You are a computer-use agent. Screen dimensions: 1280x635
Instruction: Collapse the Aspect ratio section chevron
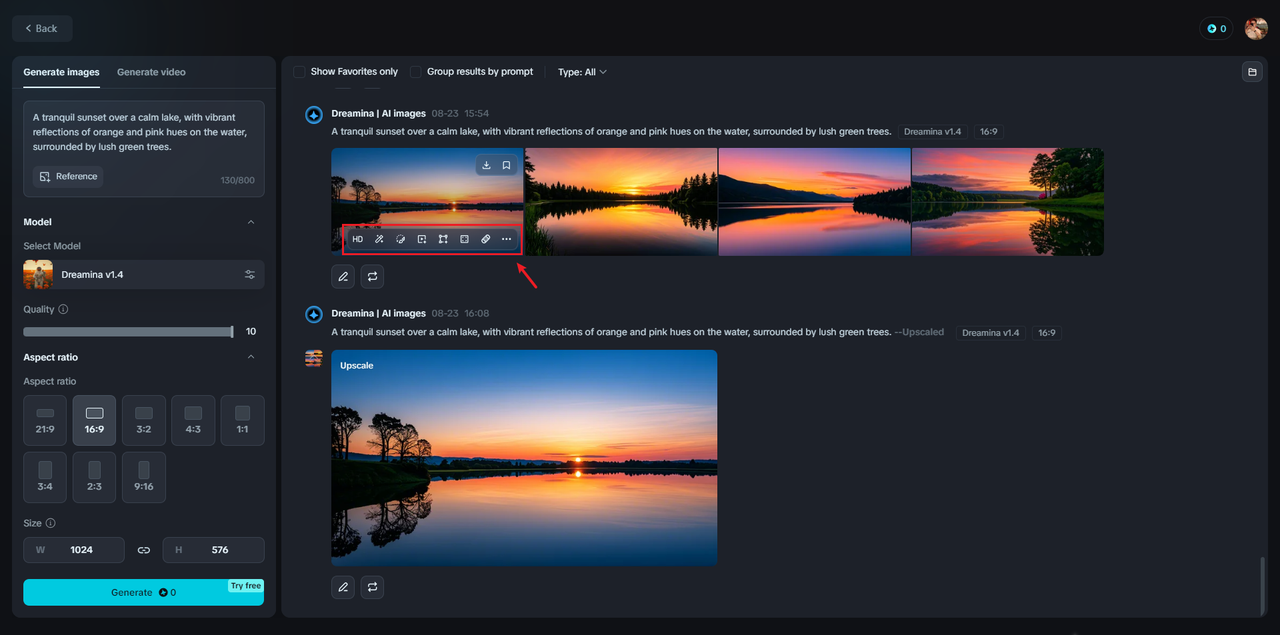click(x=251, y=357)
